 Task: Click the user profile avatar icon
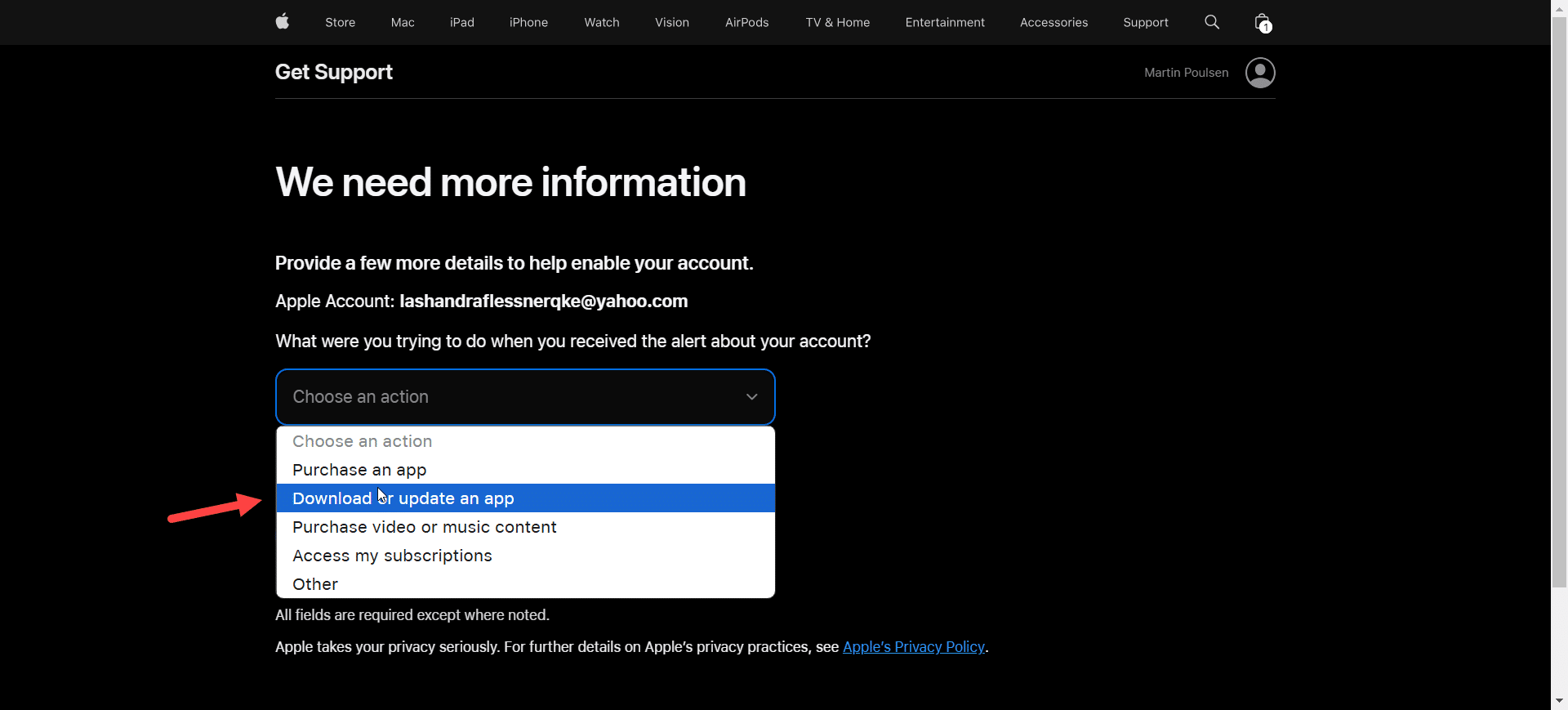[x=1260, y=73]
